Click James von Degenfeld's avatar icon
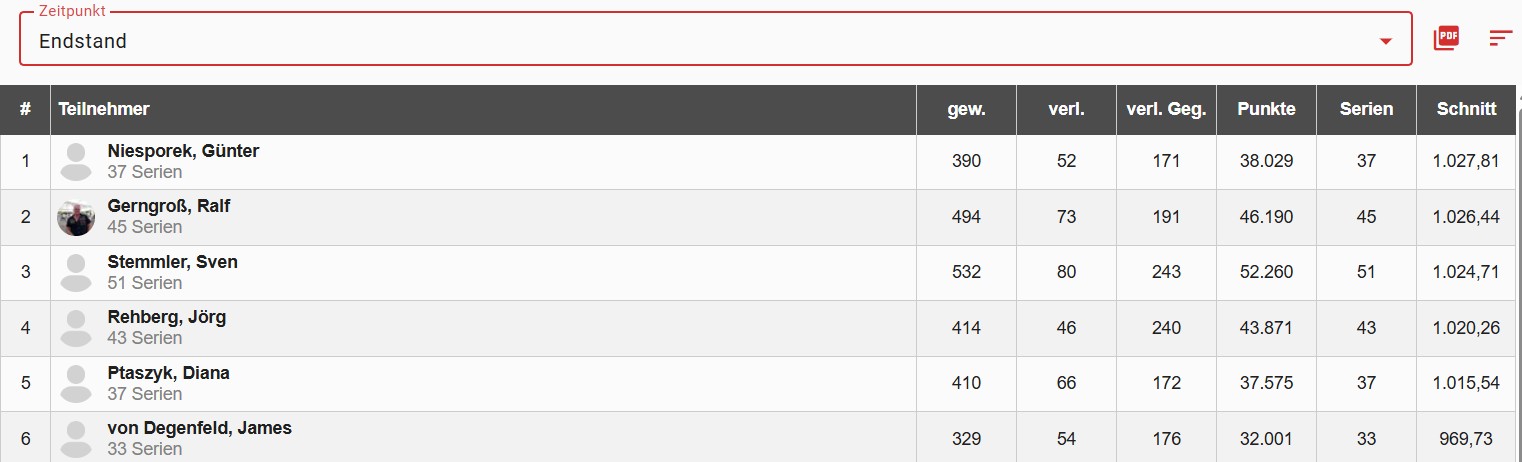The height and width of the screenshot is (462, 1522). (76, 439)
